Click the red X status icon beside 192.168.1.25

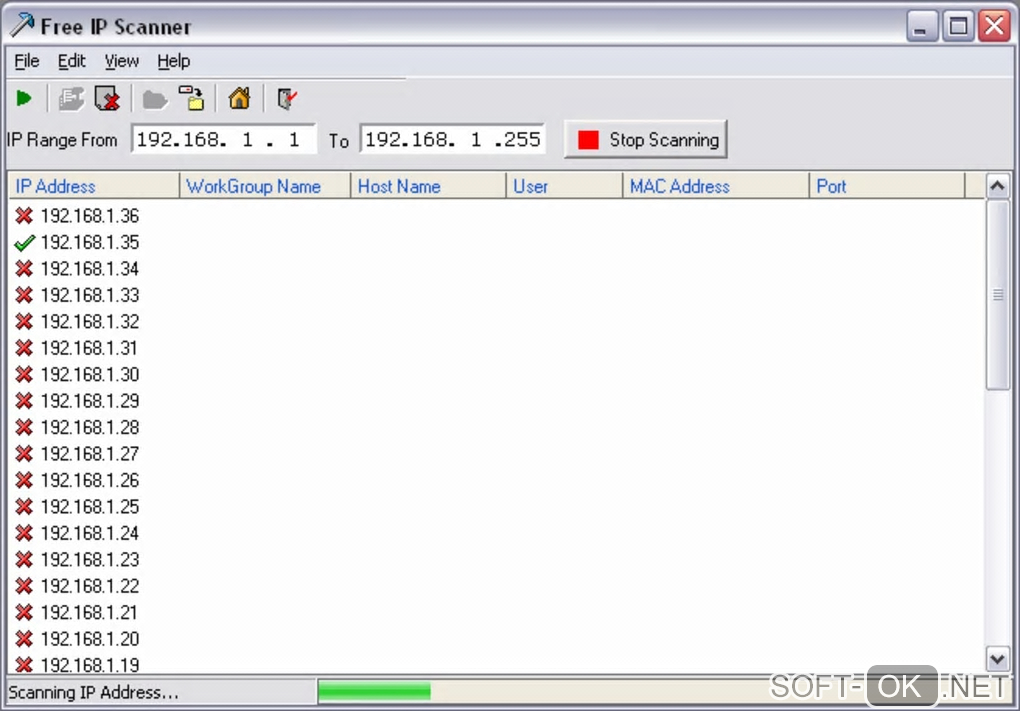coord(24,507)
